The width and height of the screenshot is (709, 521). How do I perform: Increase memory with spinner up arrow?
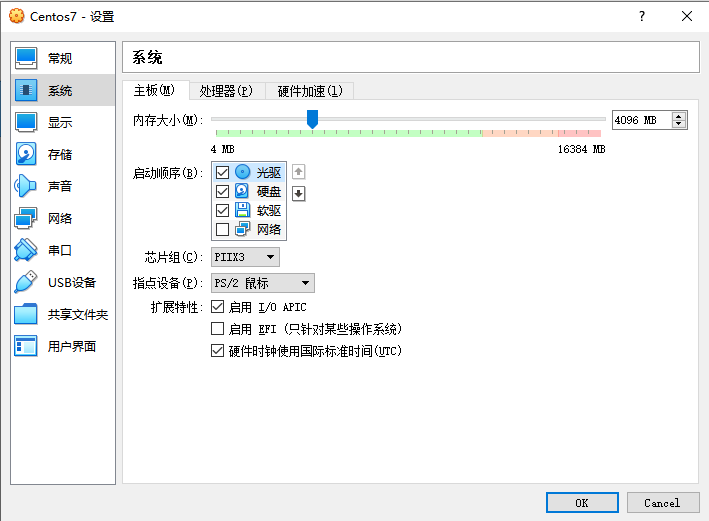coord(678,116)
